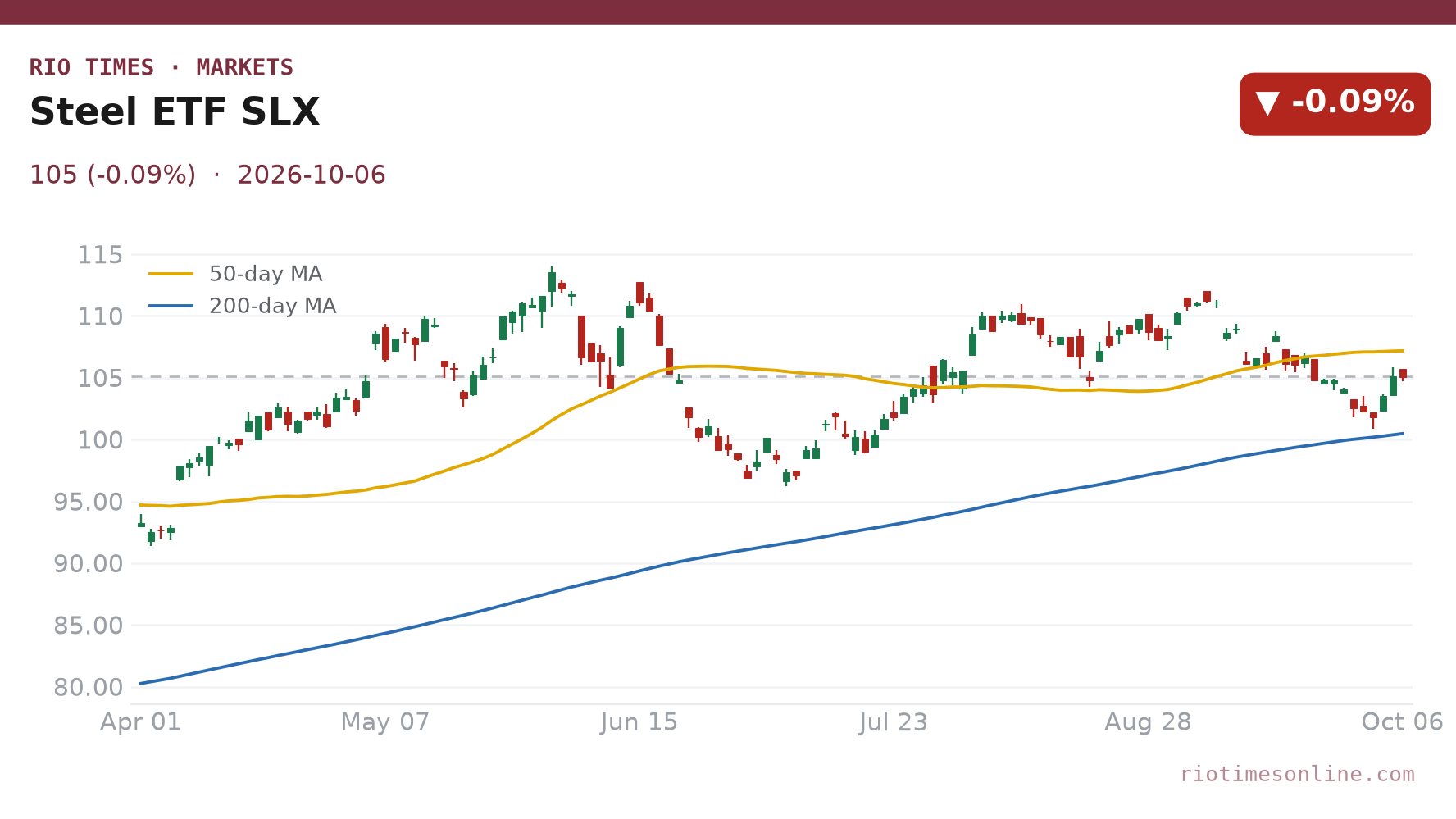This screenshot has height=819, width=1456.
Task: Click the blue 200-day MA legend line
Action: tap(171, 306)
